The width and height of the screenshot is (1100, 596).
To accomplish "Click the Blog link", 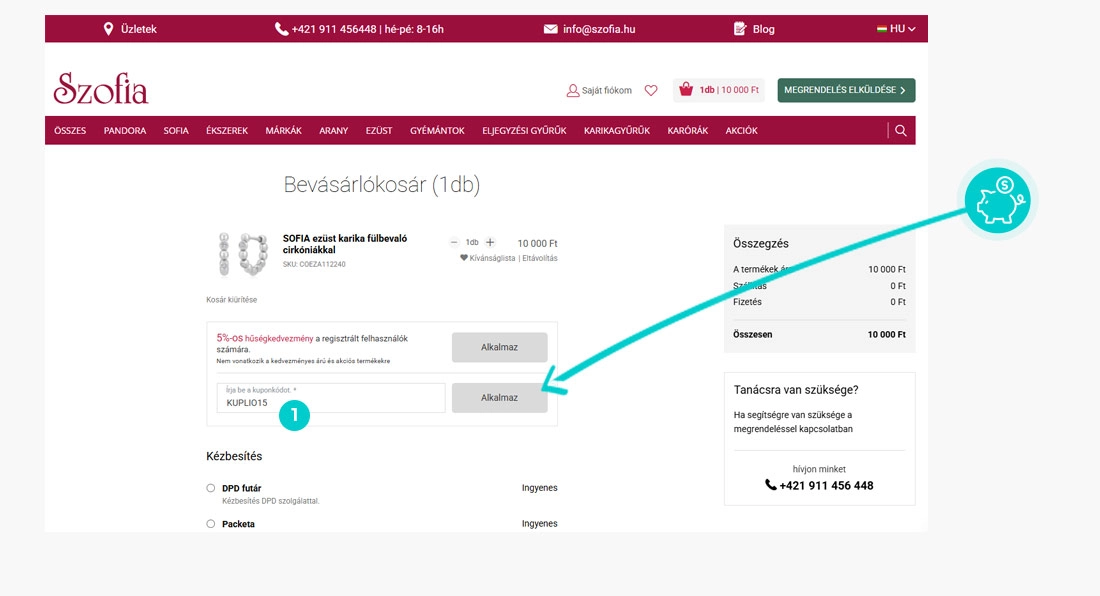I will [x=763, y=29].
